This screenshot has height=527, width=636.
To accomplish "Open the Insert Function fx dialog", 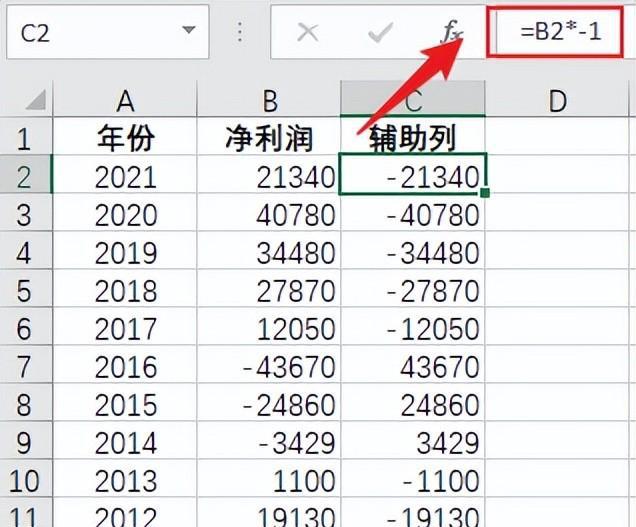I will 451,32.
